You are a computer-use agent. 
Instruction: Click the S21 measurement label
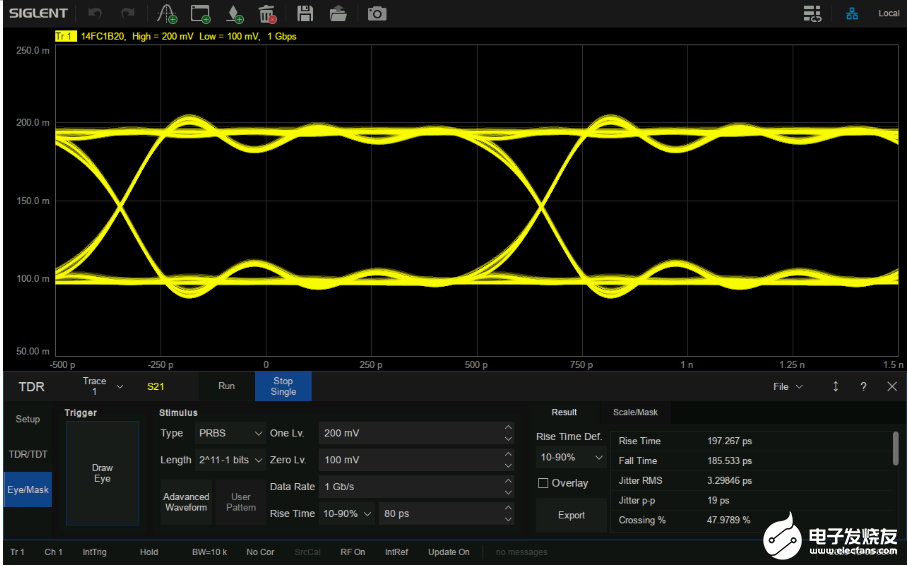pyautogui.click(x=155, y=386)
